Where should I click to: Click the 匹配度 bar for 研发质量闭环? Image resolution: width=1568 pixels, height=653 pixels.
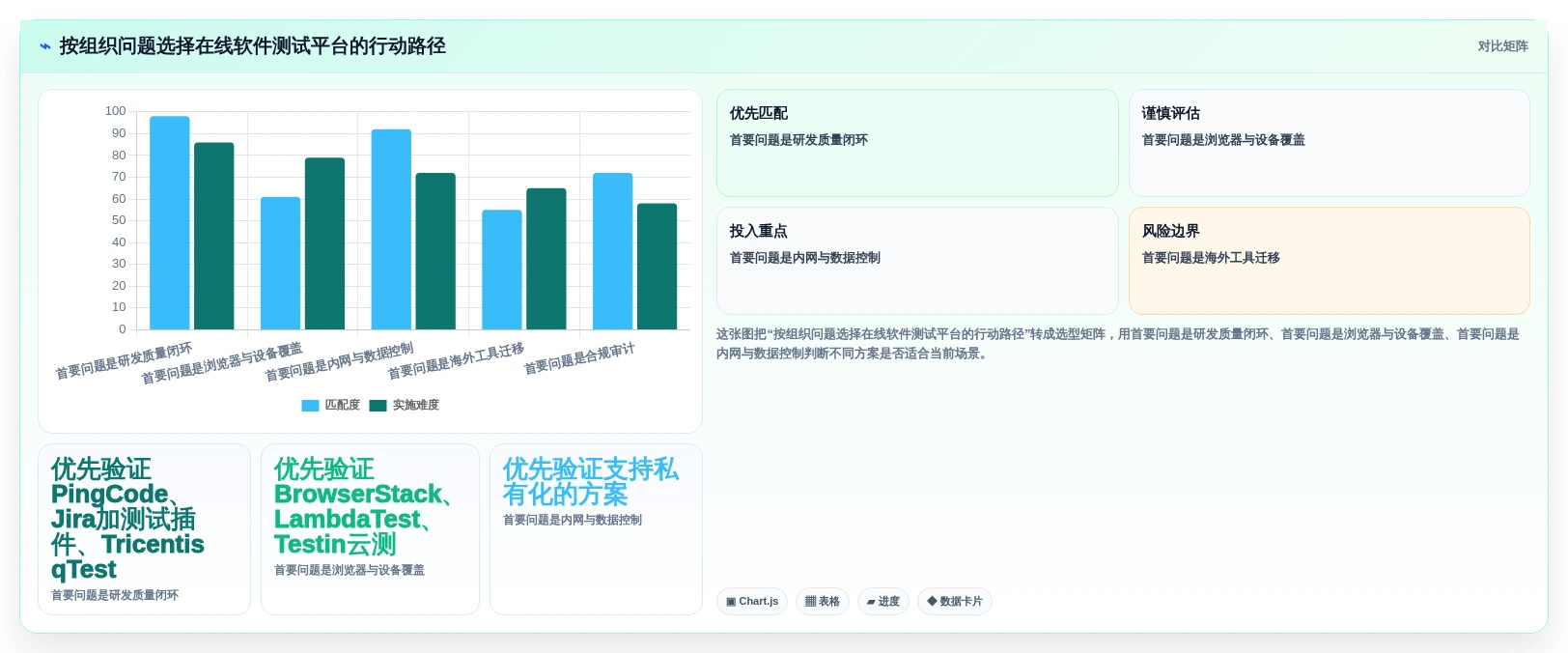coord(170,223)
